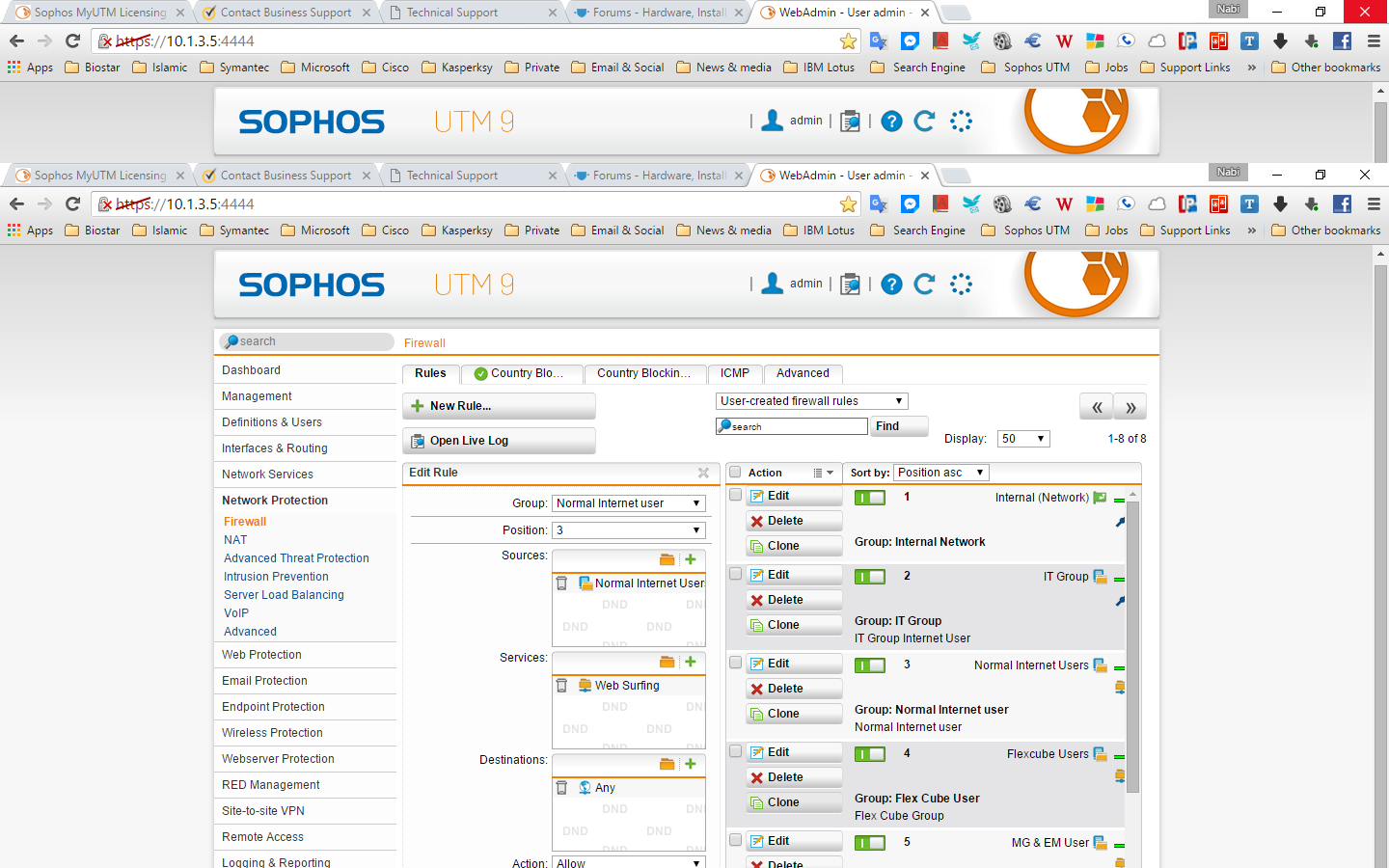Delete firewall rule 4

pyautogui.click(x=794, y=777)
